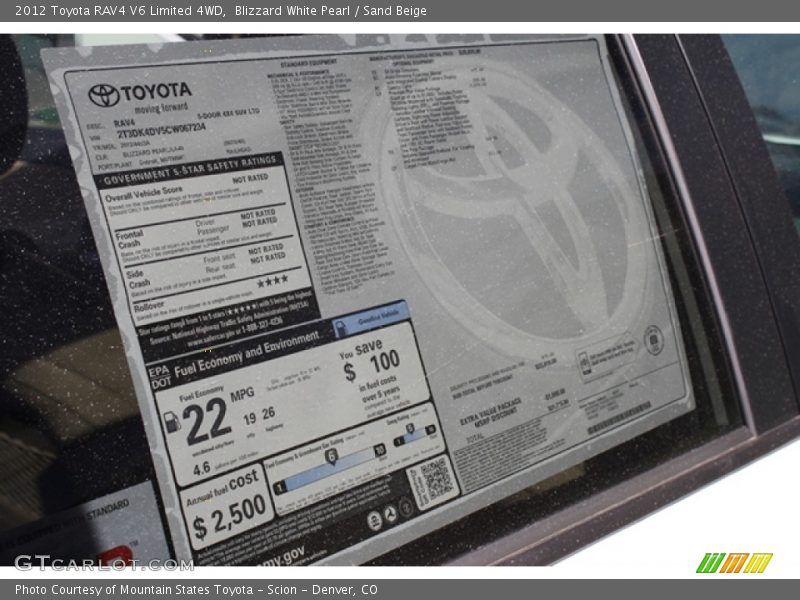This screenshot has height=600, width=800.
Task: Click the Rollover four-star rating
Action: (271, 282)
